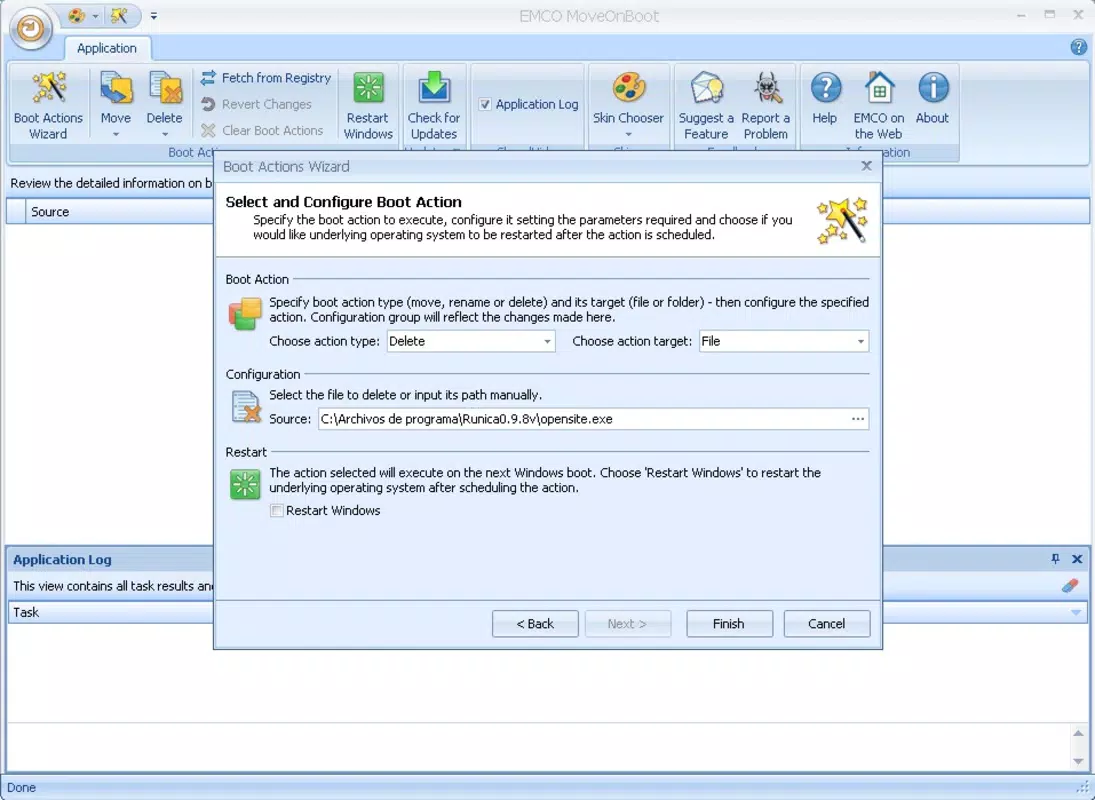Open the Choose action type dropdown
Screen dimensions: 1095x800
(x=548, y=341)
